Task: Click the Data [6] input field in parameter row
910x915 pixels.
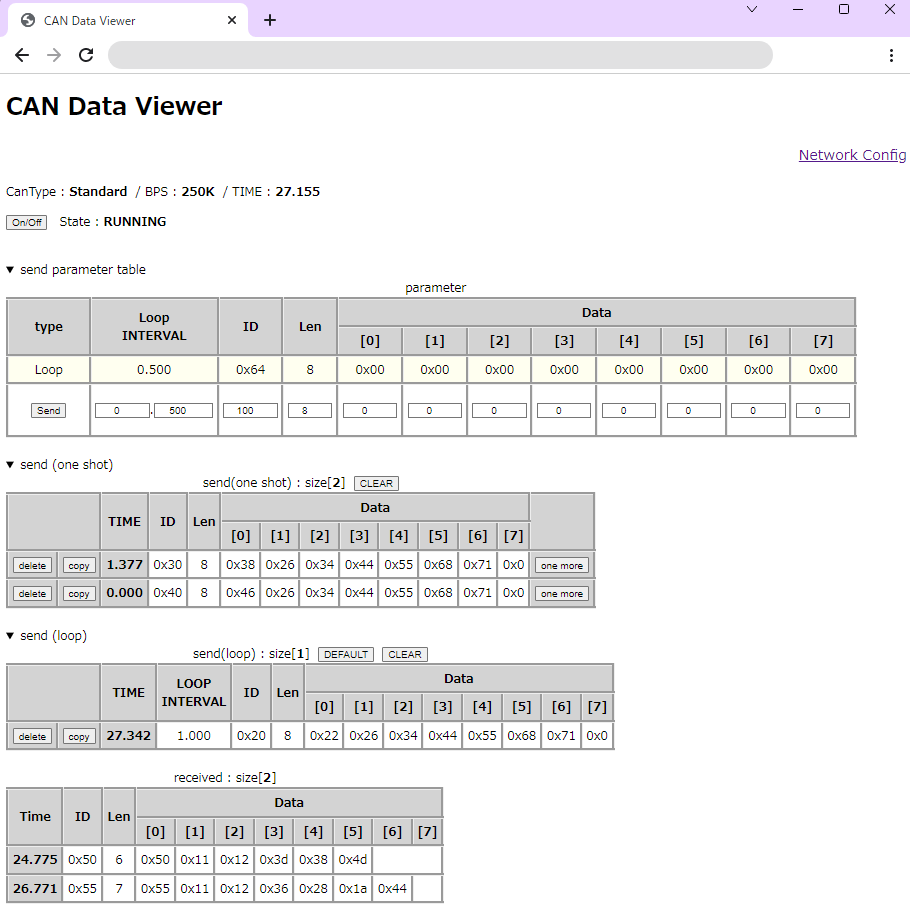Action: pyautogui.click(x=758, y=411)
